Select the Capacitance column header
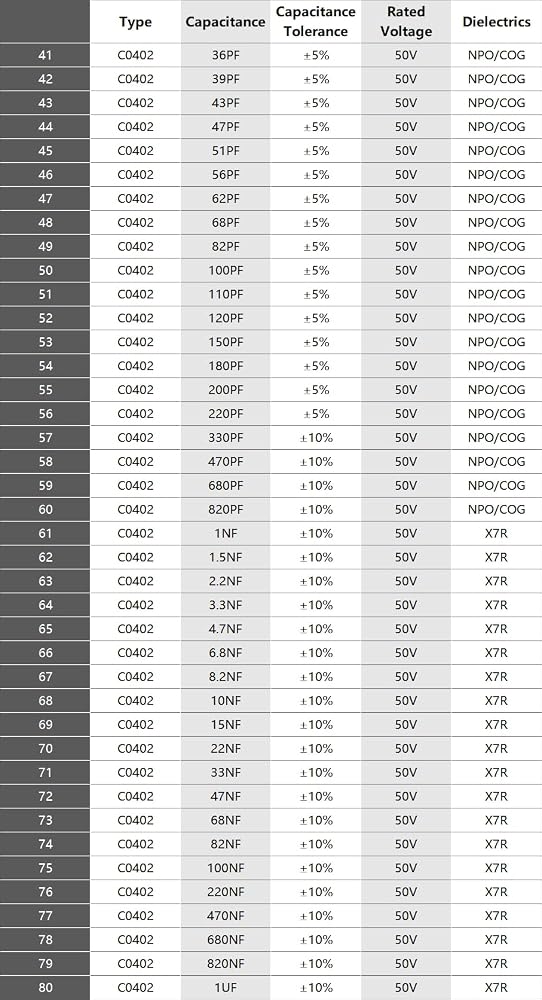The image size is (542, 1000). pyautogui.click(x=225, y=22)
